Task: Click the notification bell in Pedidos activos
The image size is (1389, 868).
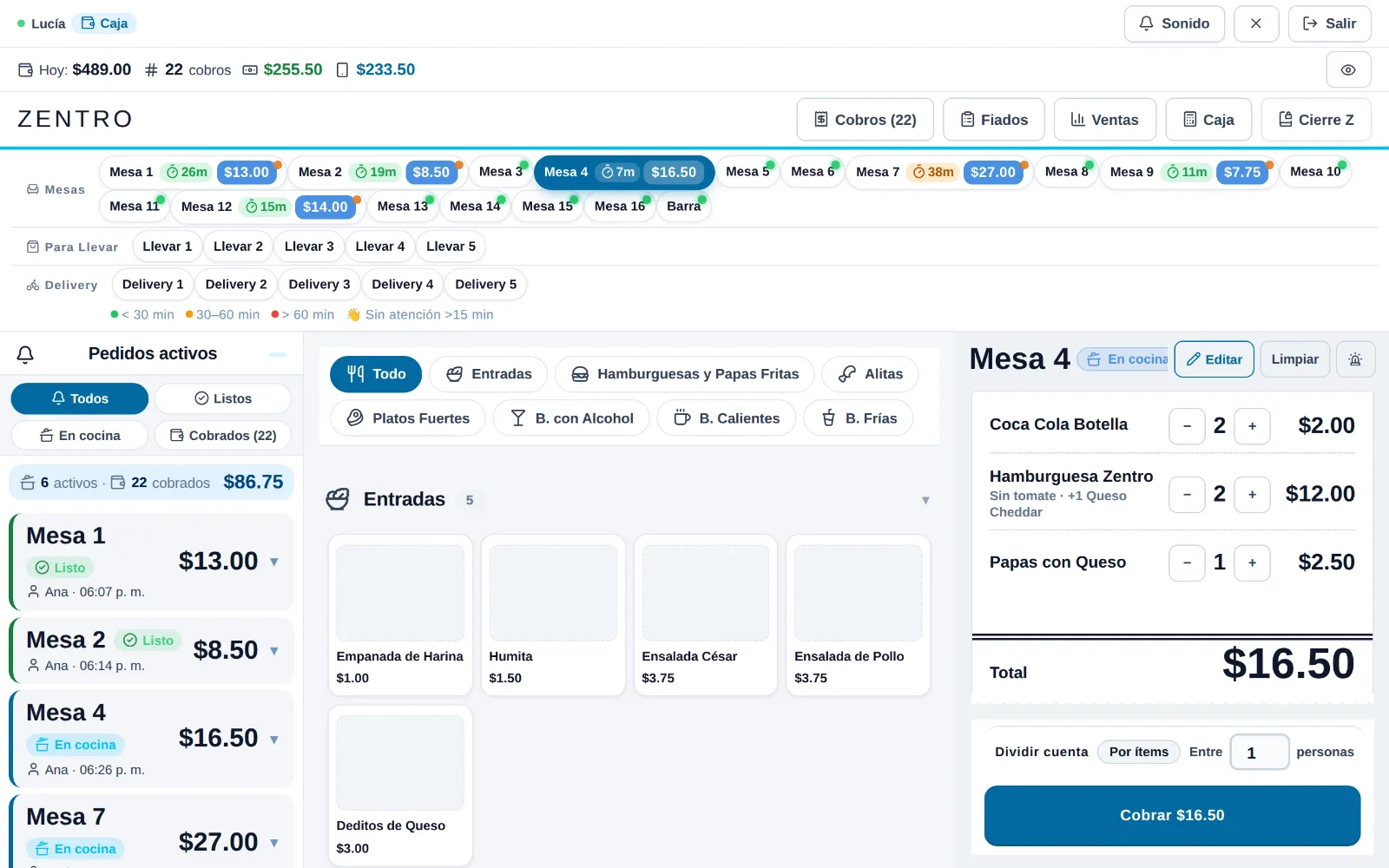Action: (x=25, y=354)
